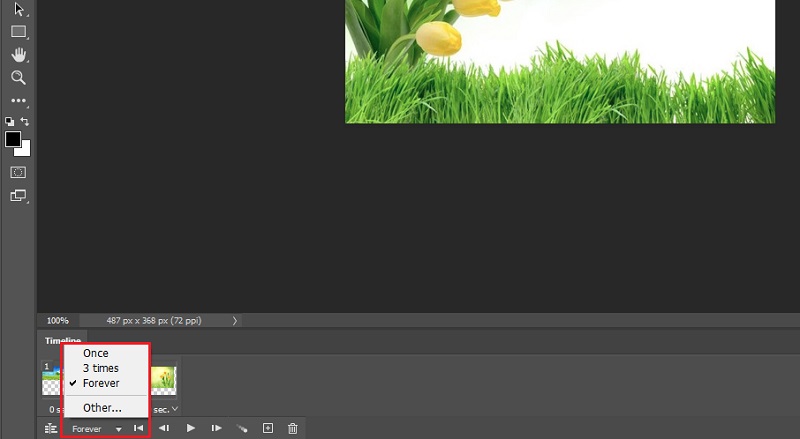Select the previous frame
This screenshot has height=439, width=800.
click(x=164, y=428)
